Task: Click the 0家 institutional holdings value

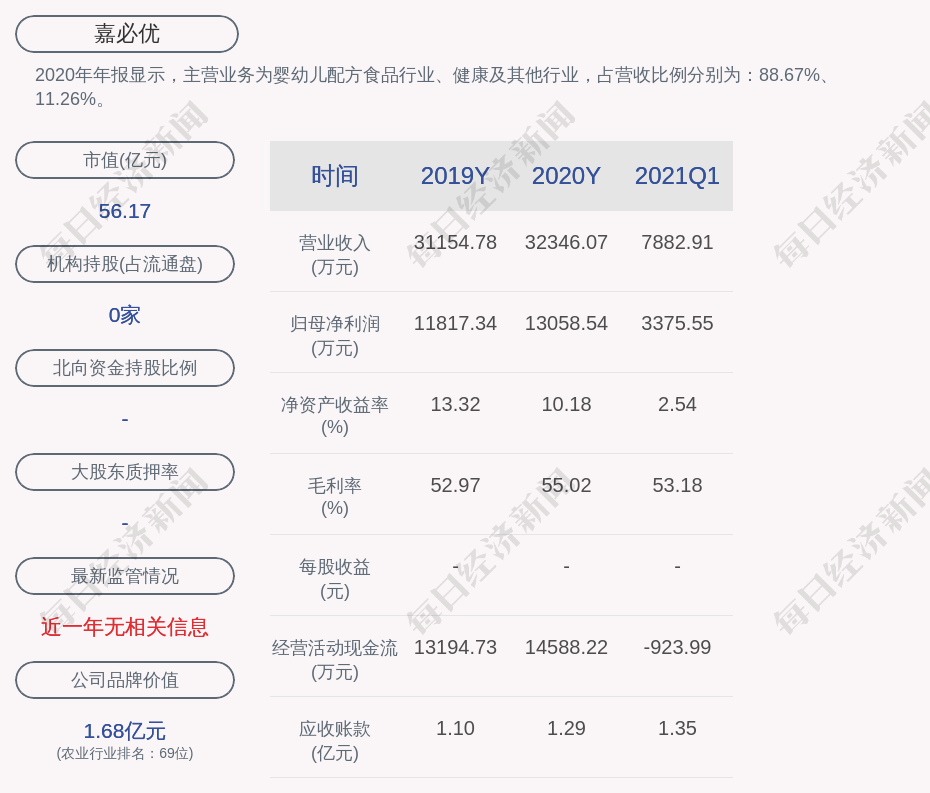Action: pos(125,315)
